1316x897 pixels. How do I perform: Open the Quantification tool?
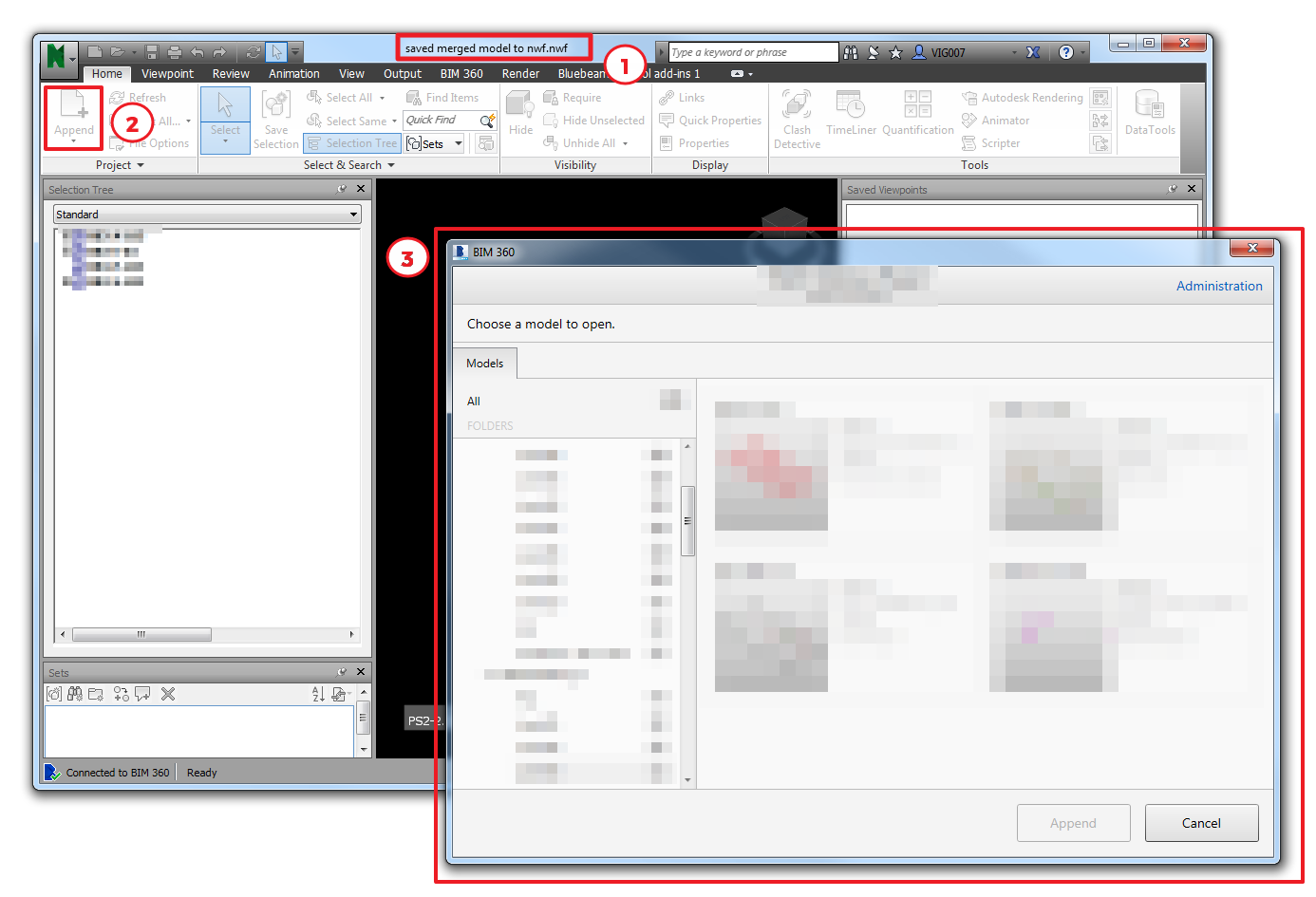[x=917, y=113]
